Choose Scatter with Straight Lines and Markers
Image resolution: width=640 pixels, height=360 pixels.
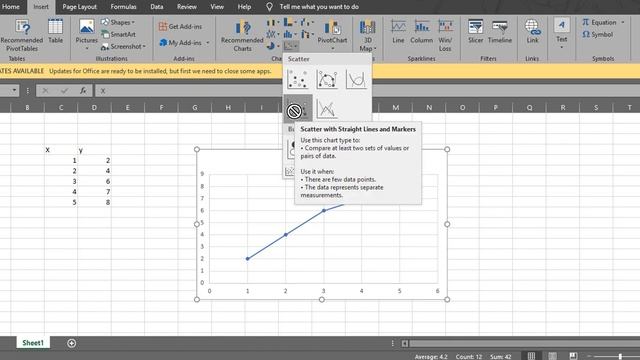[x=298, y=109]
